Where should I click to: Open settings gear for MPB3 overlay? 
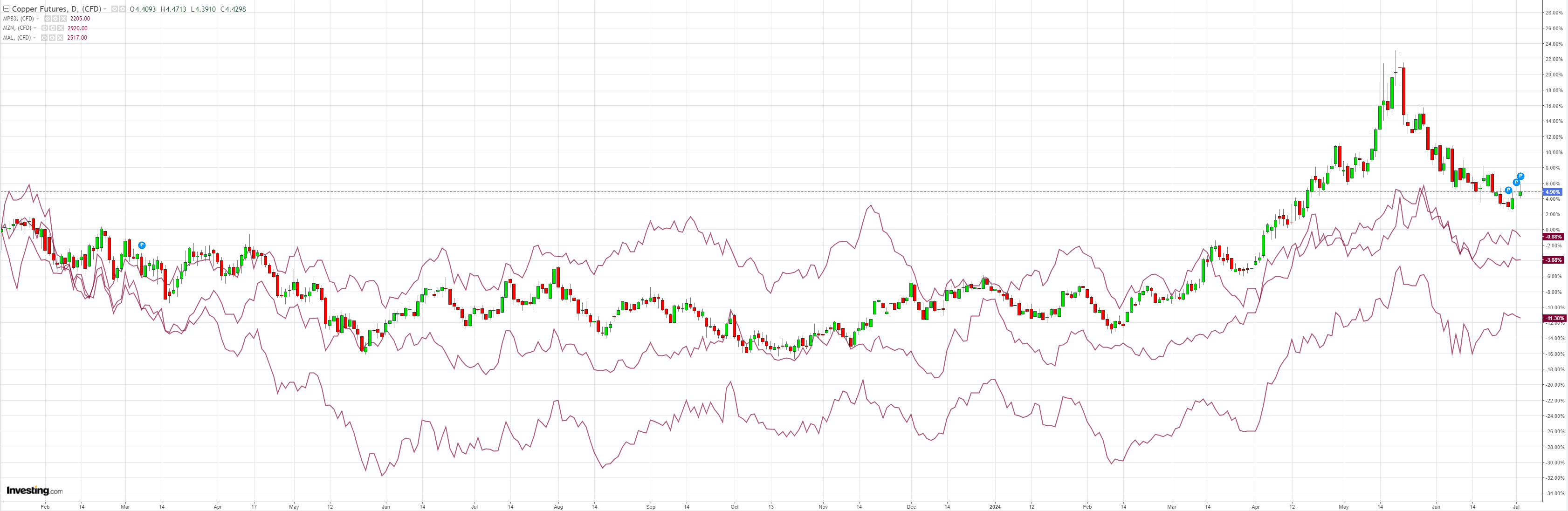55,19
